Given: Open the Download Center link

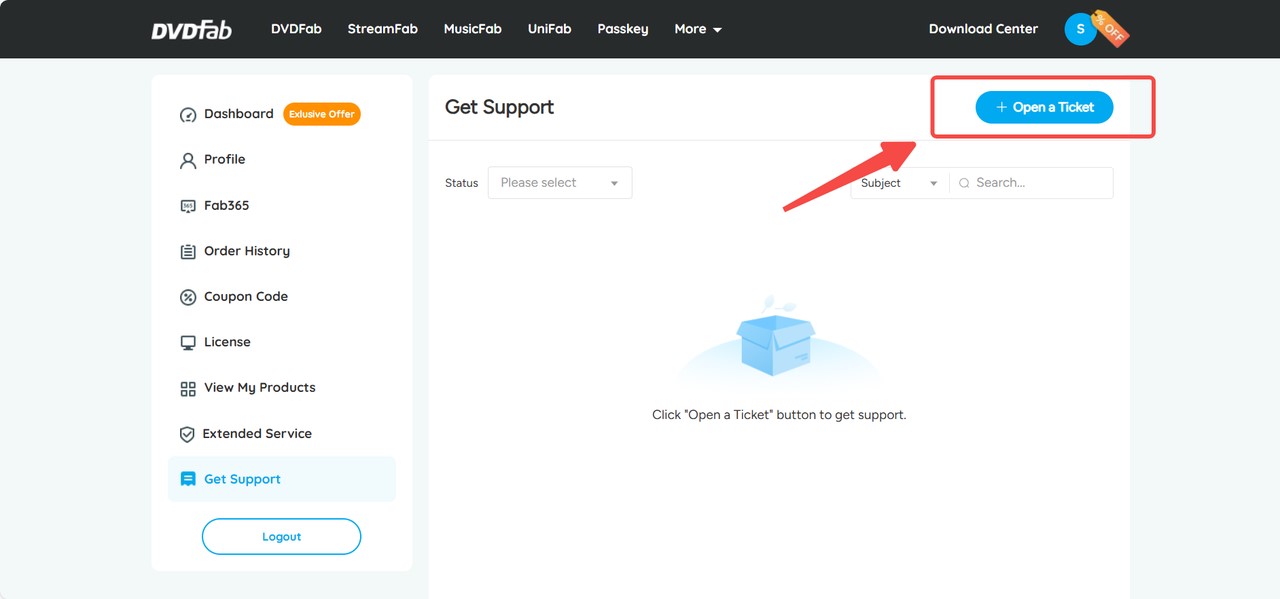Looking at the screenshot, I should click(983, 29).
